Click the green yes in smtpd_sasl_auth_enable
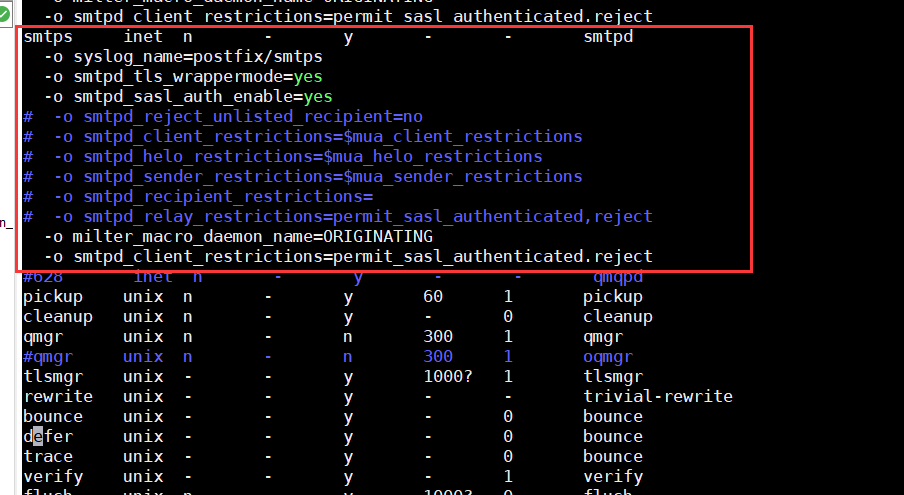Screen dimensions: 904x495 click(x=318, y=96)
